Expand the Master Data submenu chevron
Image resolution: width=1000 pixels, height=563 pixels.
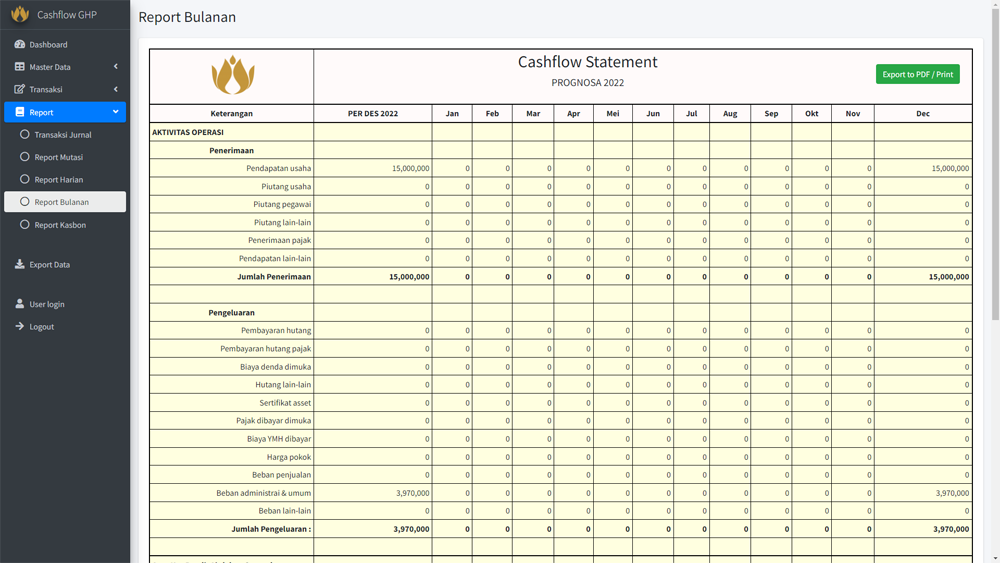(x=115, y=67)
